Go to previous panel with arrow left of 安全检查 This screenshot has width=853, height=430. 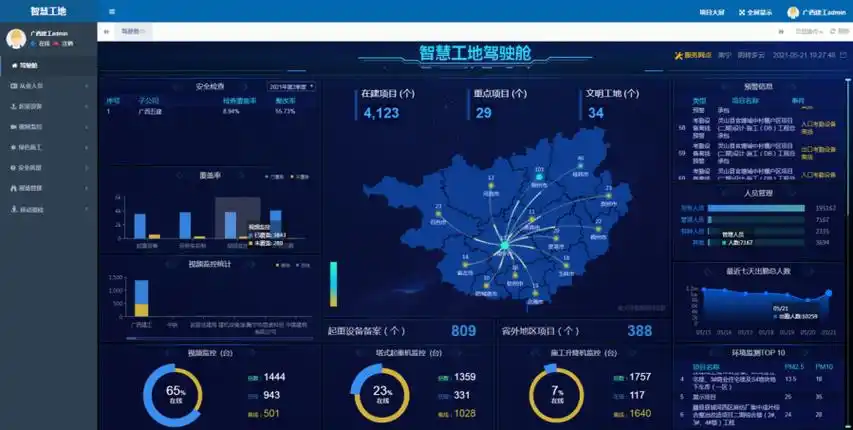click(x=177, y=87)
